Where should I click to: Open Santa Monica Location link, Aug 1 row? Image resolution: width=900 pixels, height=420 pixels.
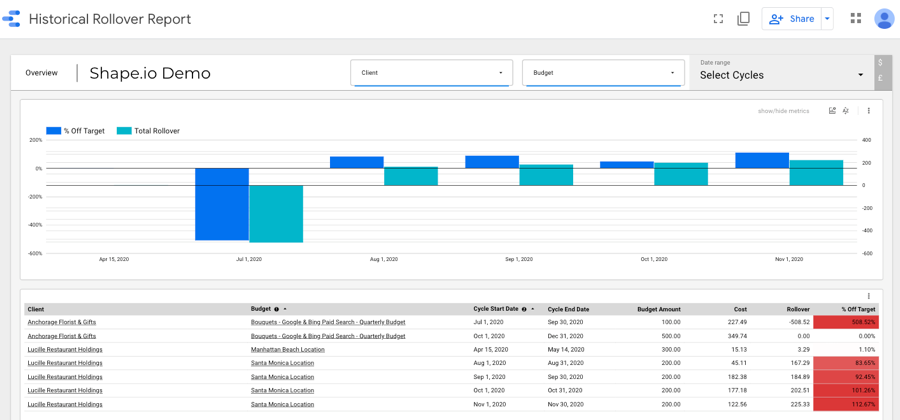282,363
